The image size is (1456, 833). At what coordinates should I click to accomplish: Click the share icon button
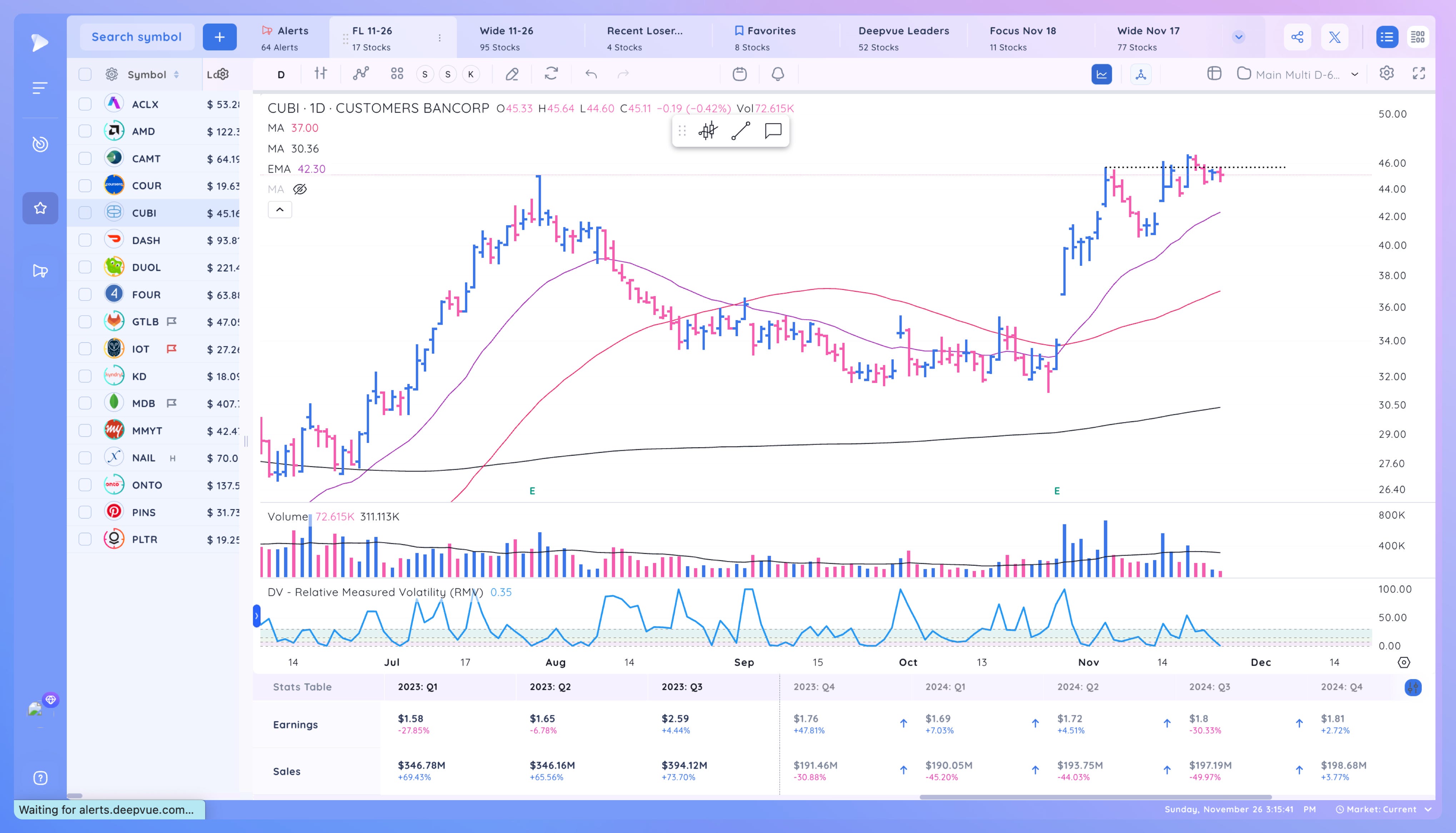click(x=1297, y=37)
